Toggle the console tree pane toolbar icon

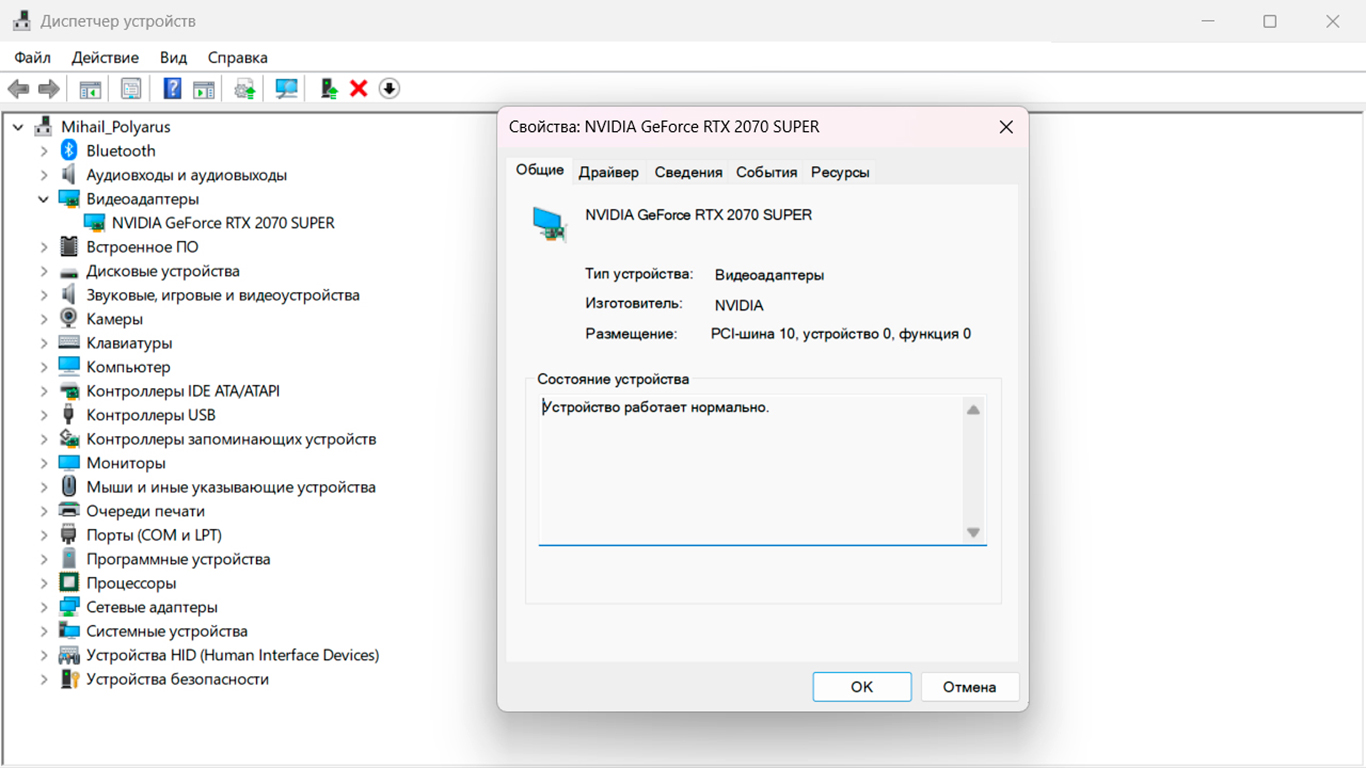90,89
